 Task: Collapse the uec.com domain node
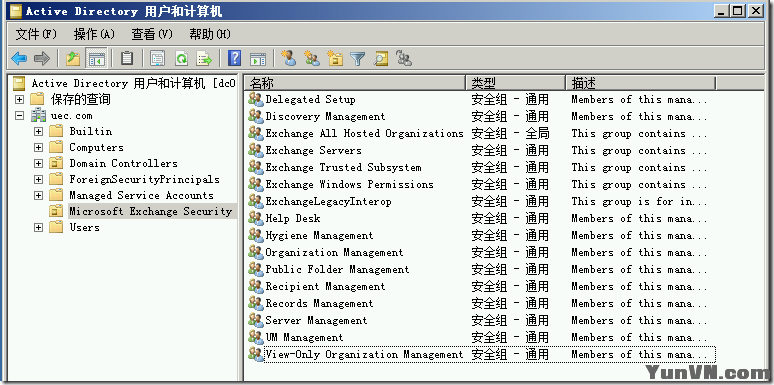pos(19,116)
